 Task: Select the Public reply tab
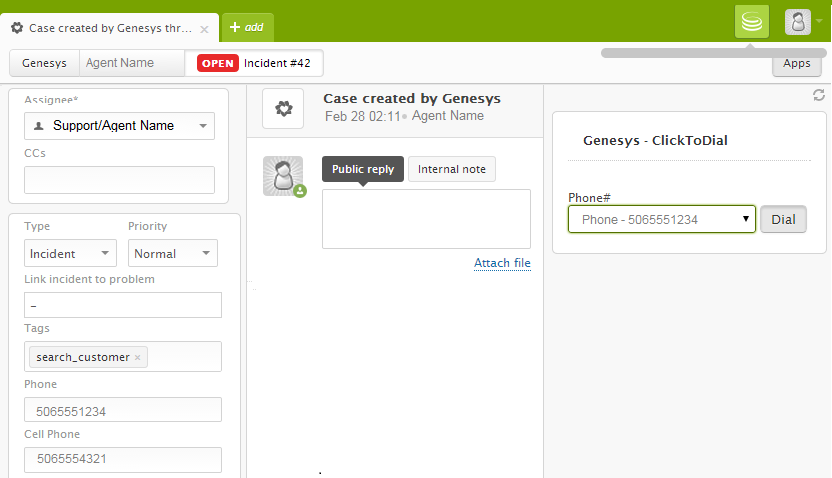(363, 169)
